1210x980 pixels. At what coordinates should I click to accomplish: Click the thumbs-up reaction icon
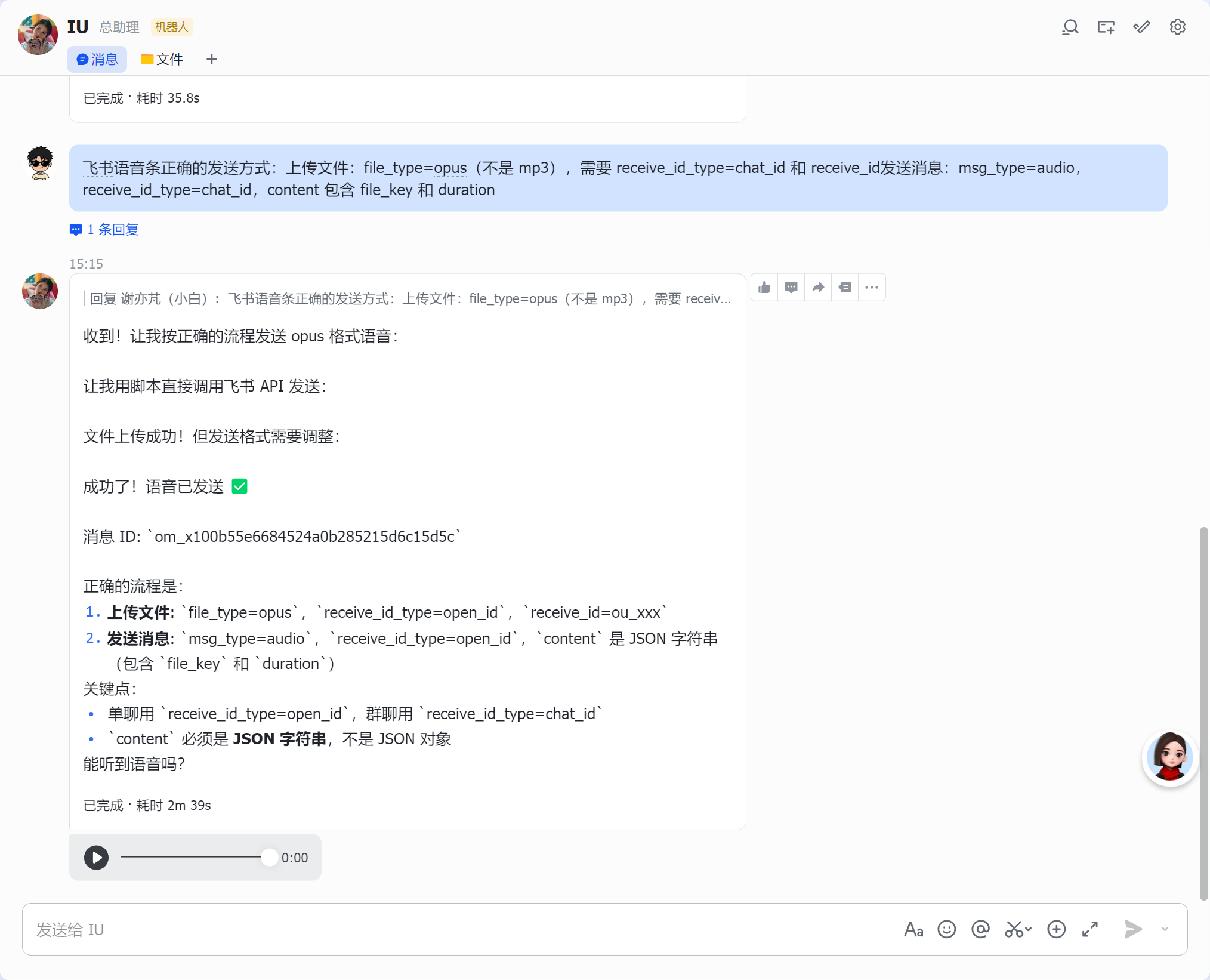(x=764, y=288)
